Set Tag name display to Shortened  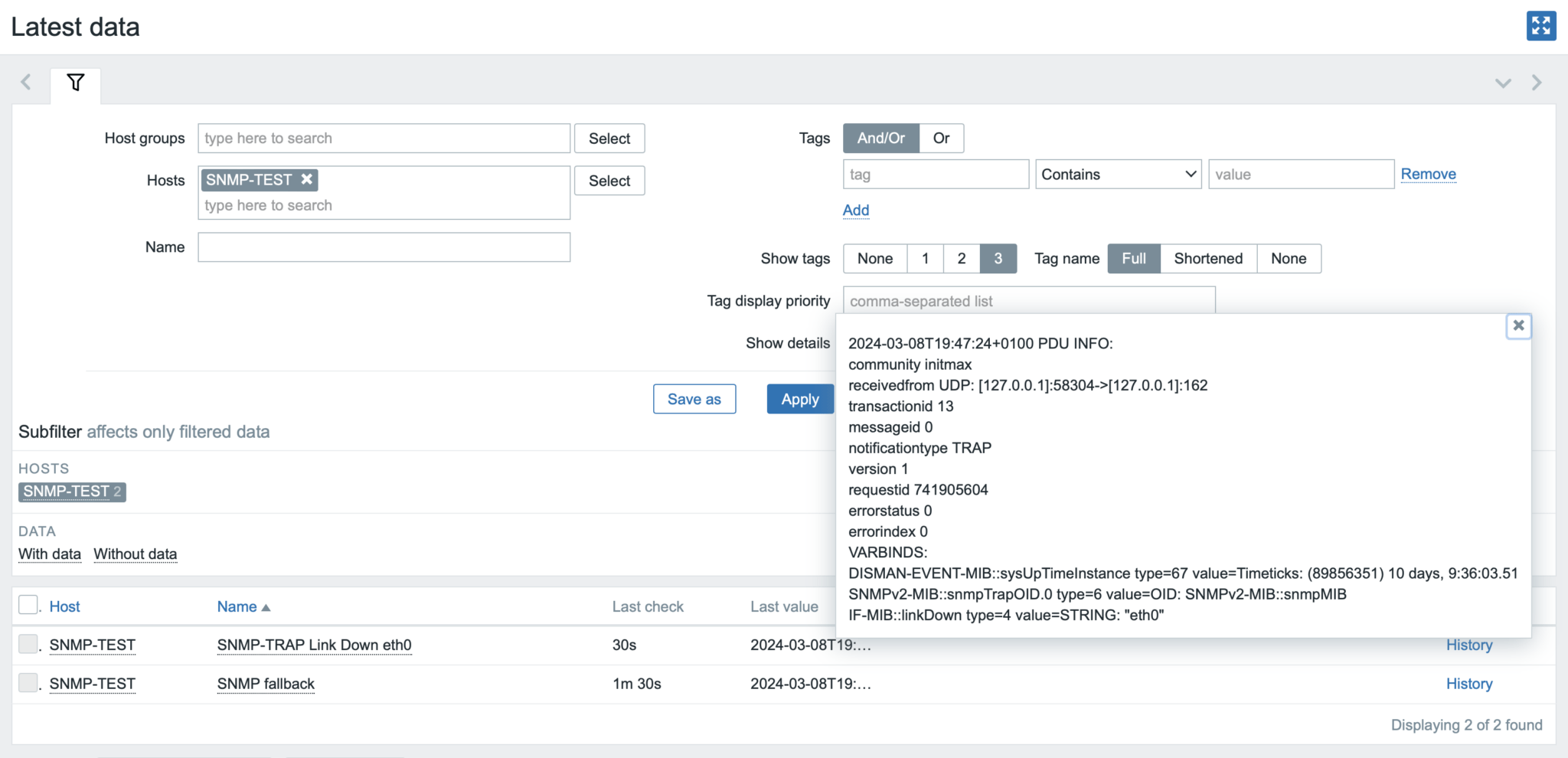coord(1207,258)
